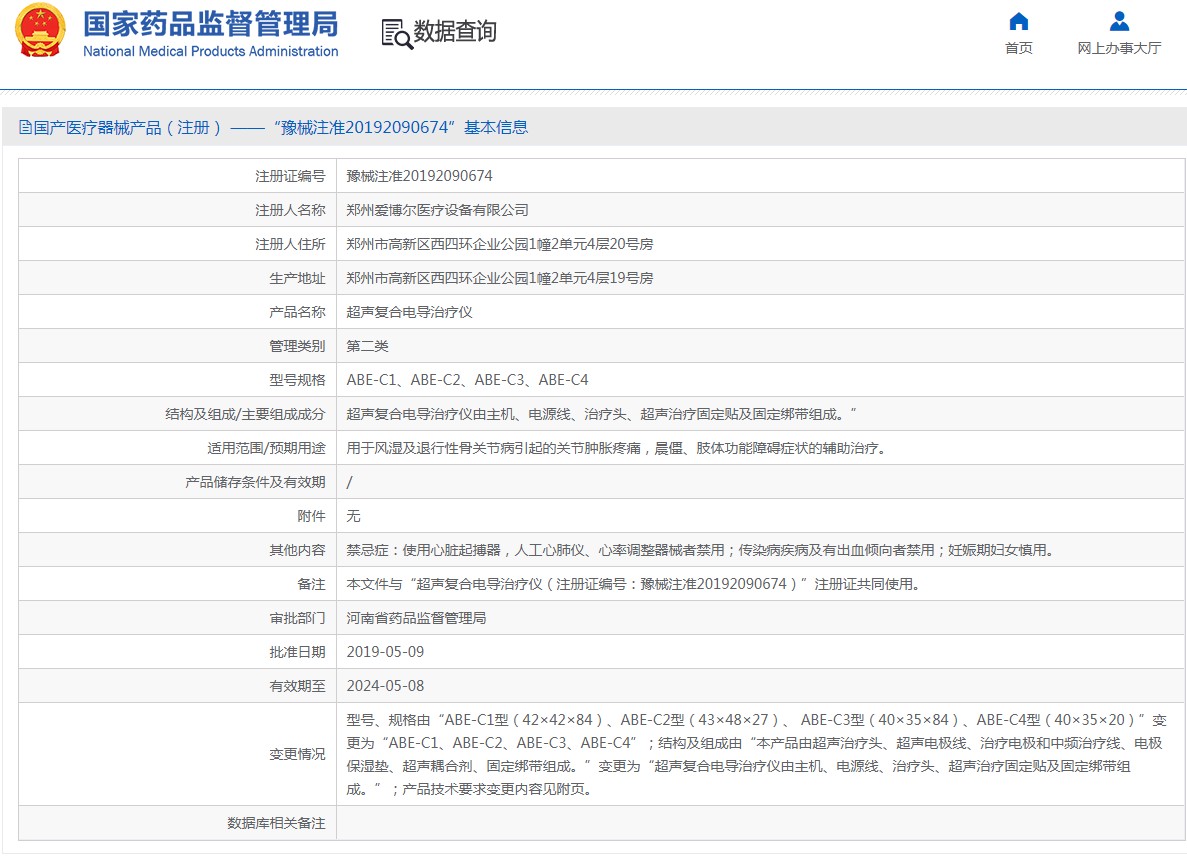Select value 第二类
Screen dimensions: 1187x865
(x=367, y=346)
